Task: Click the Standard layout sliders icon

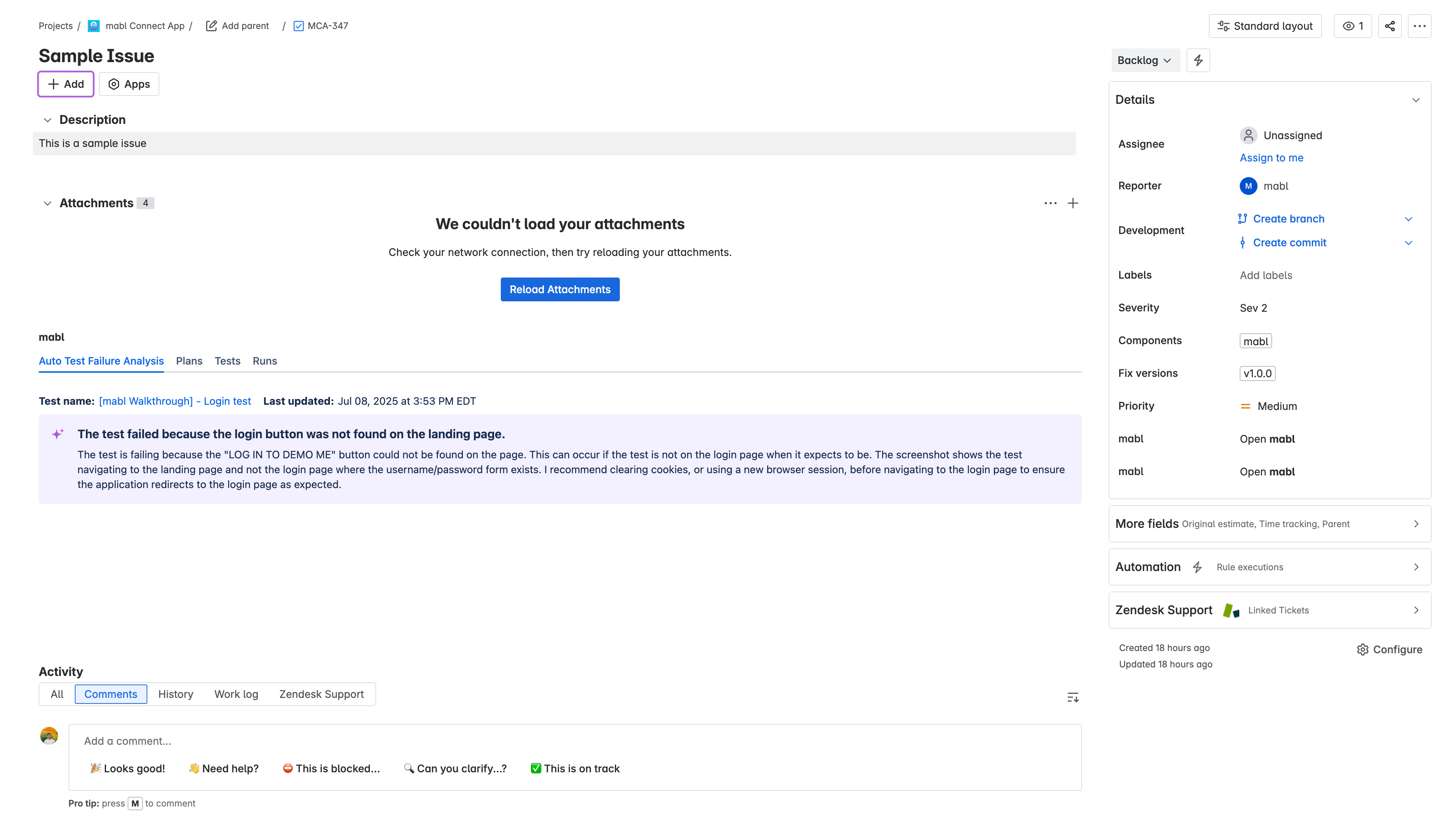Action: click(x=1223, y=26)
